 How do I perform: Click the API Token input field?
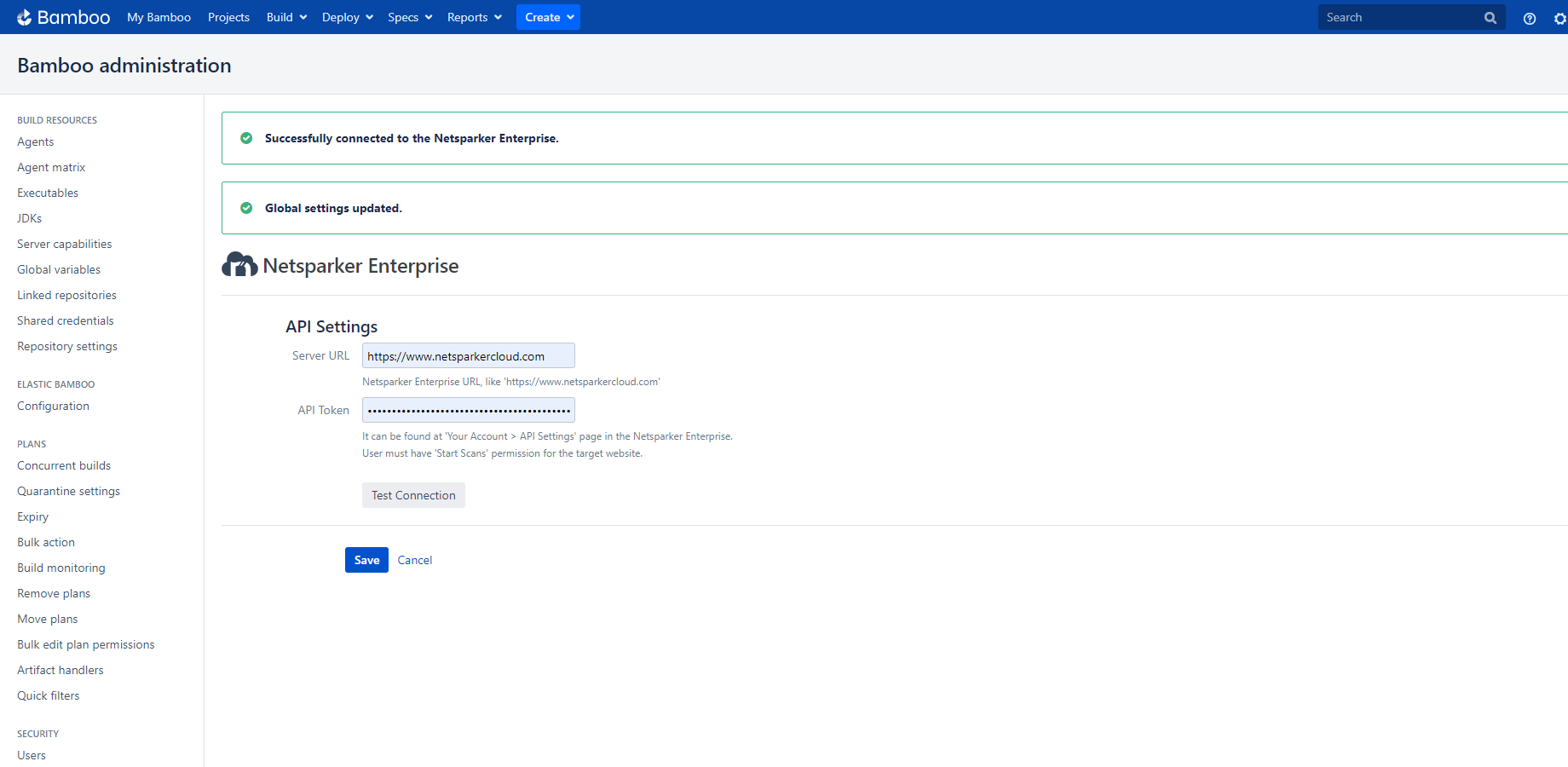click(469, 410)
